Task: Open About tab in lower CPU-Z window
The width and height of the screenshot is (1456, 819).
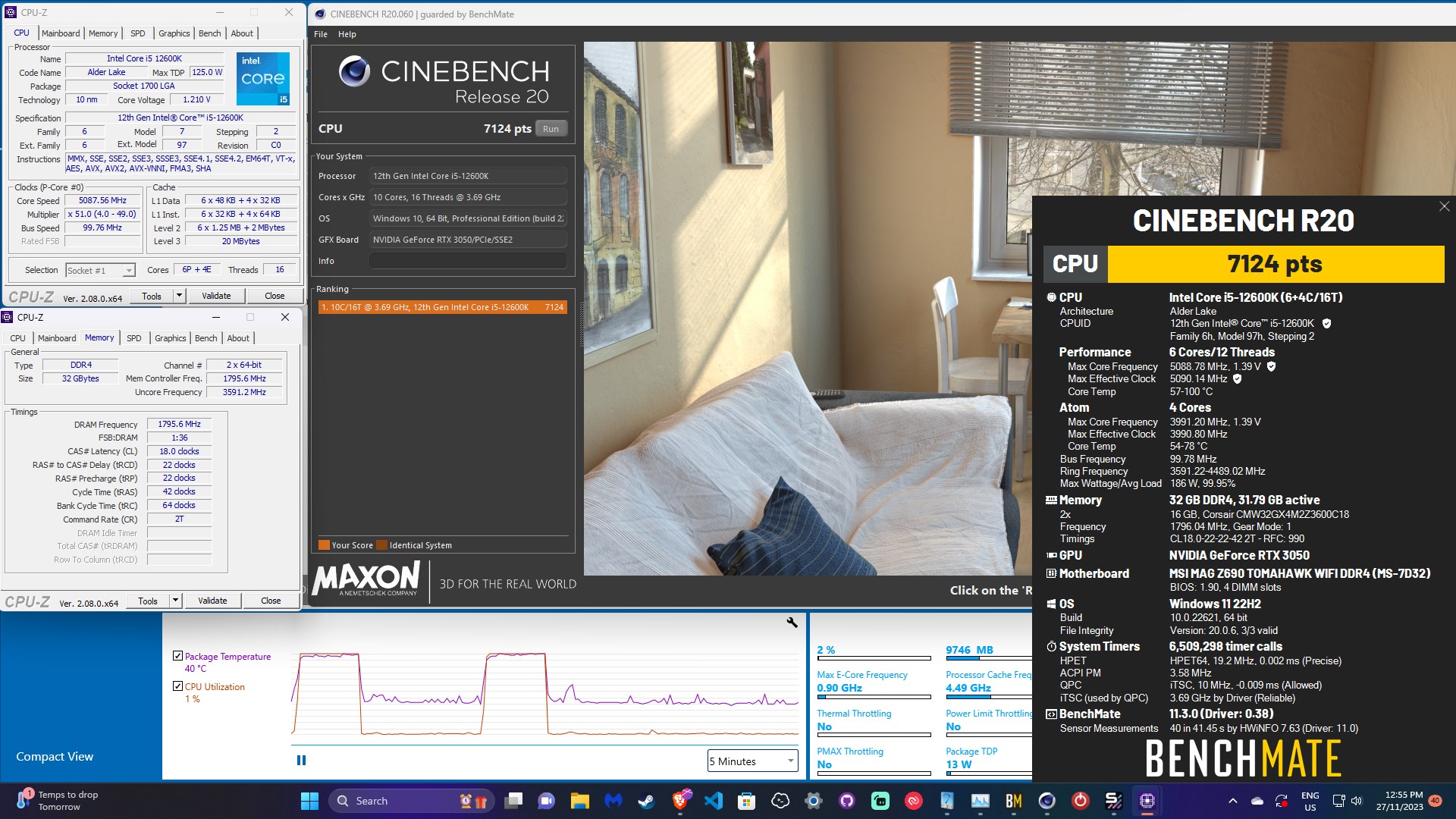Action: [x=238, y=338]
